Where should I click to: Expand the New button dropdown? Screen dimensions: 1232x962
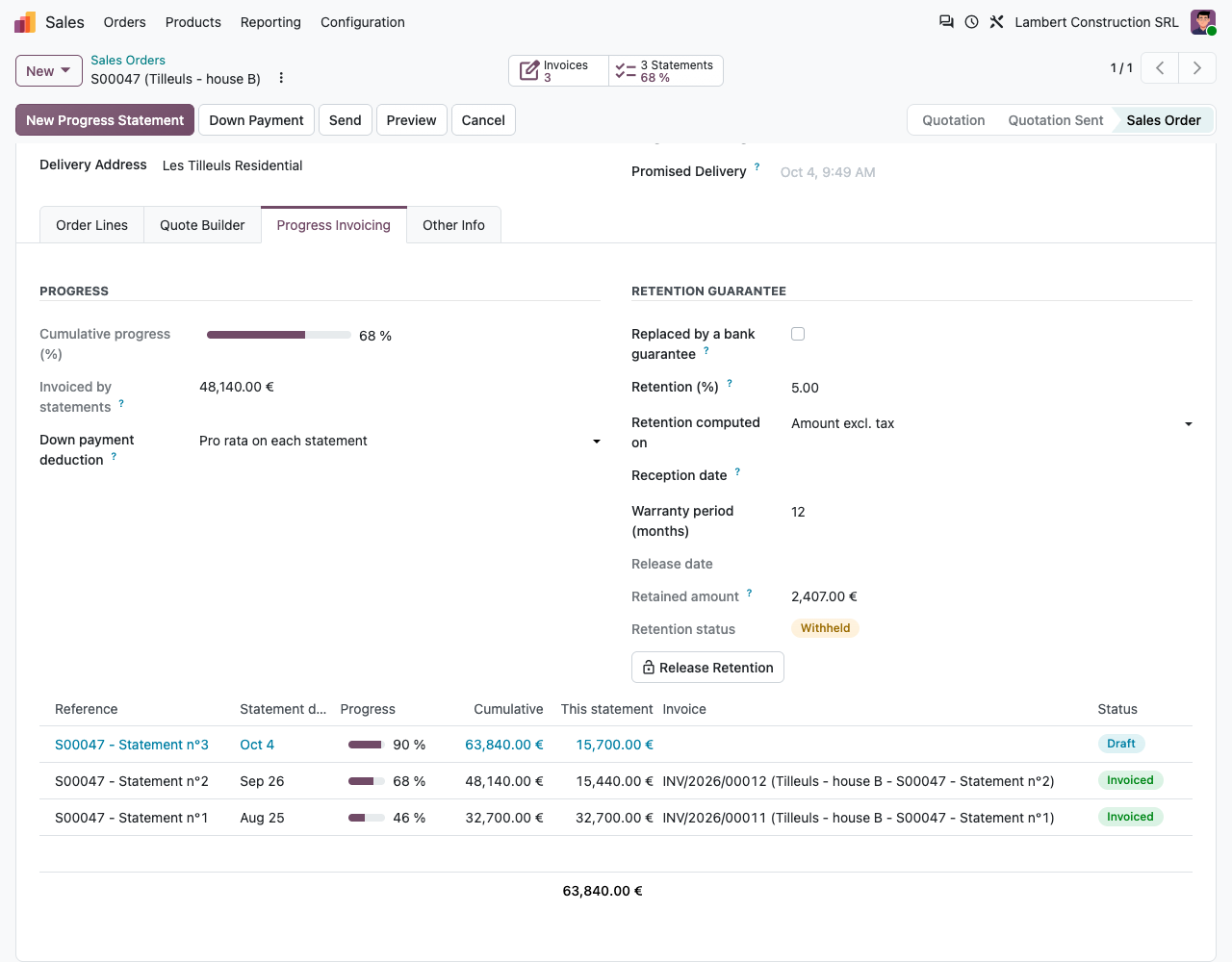point(49,71)
